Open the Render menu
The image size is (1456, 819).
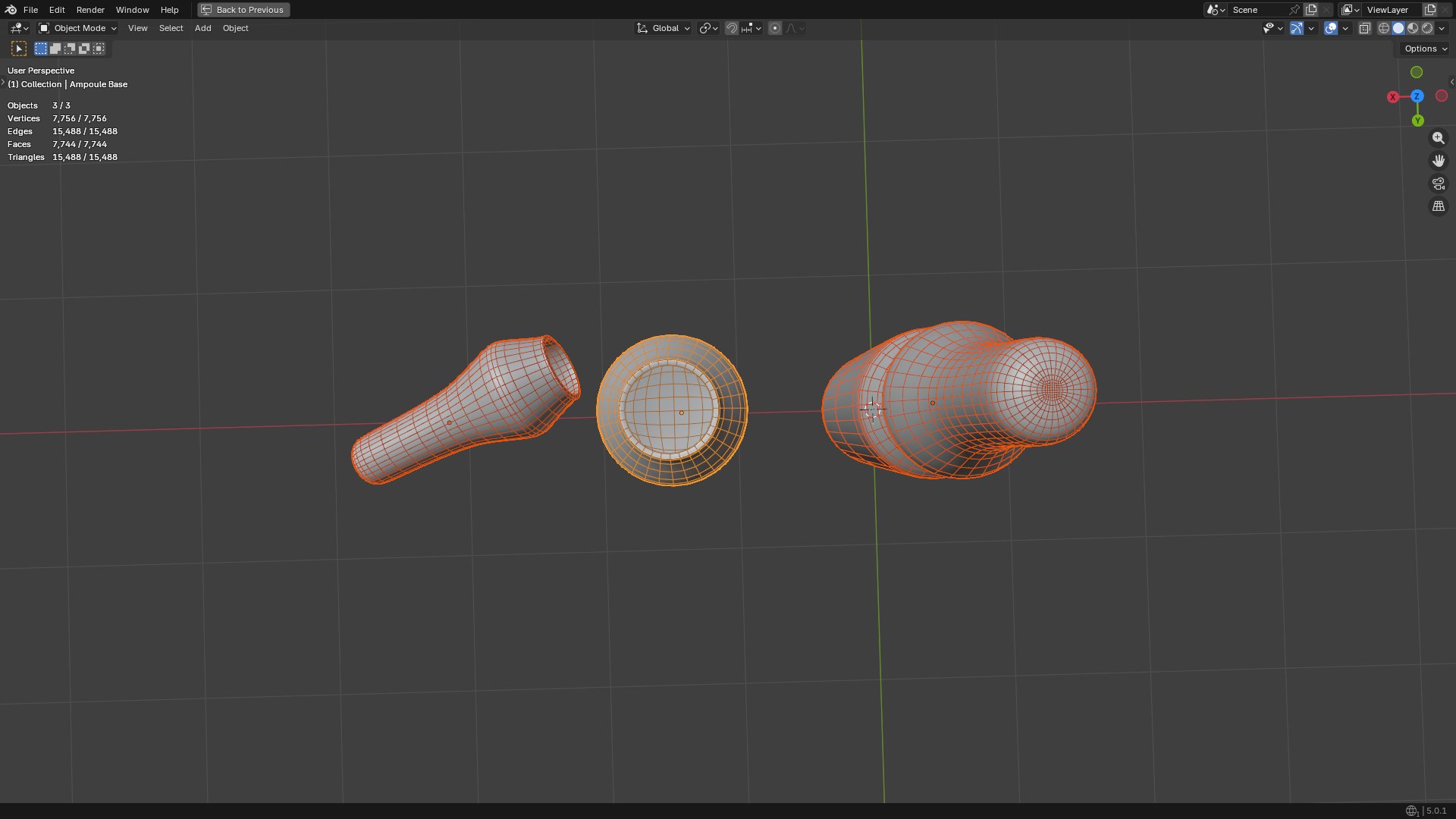click(x=90, y=10)
